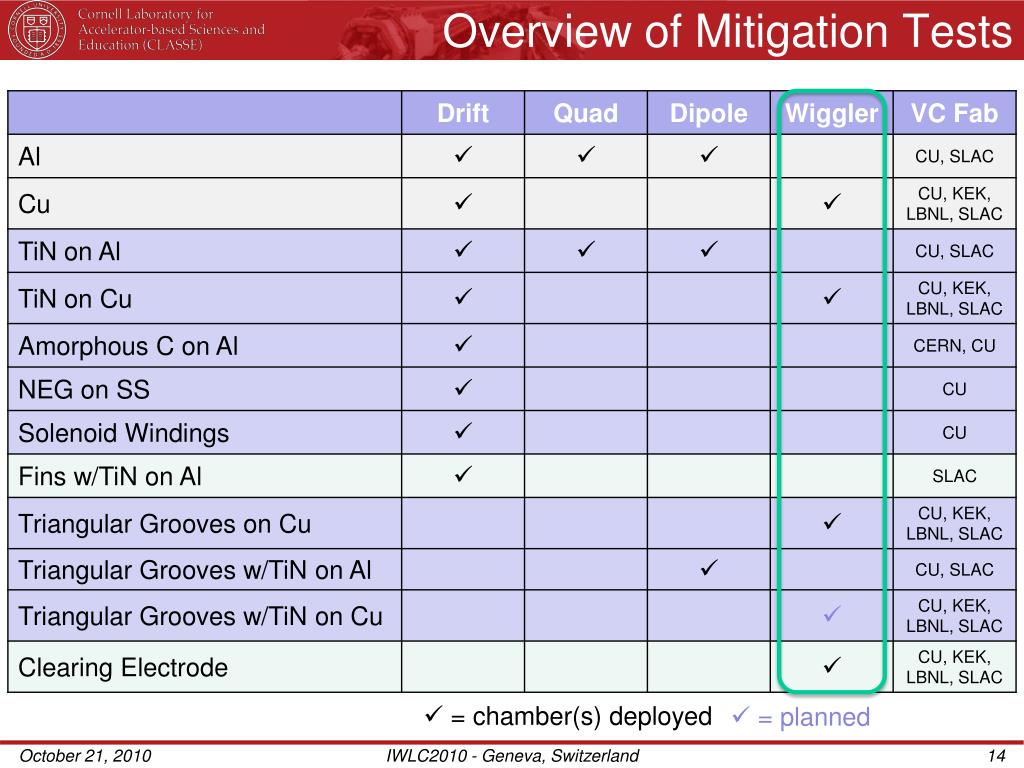
Task: Select the Cu row label
Action: tap(34, 204)
